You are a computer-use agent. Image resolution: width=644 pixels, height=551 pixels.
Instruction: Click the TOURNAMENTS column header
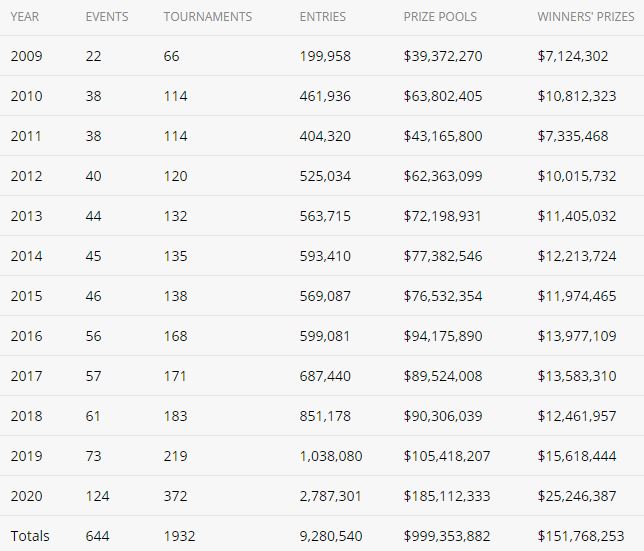208,17
